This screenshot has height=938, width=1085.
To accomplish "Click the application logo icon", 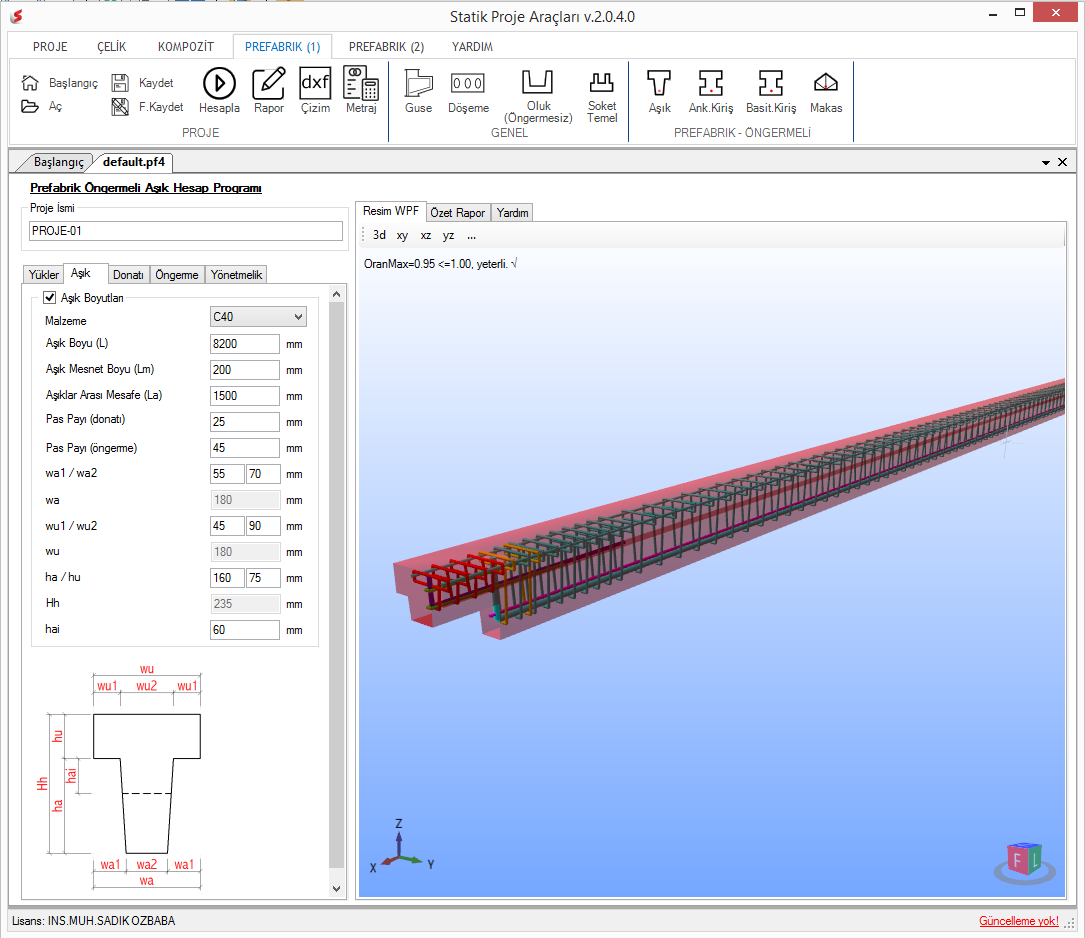I will click(x=17, y=16).
